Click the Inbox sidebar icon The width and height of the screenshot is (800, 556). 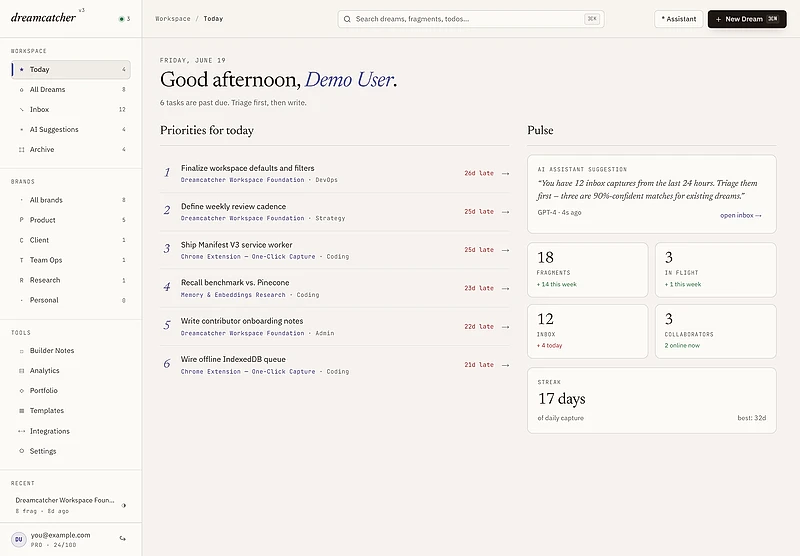click(x=21, y=110)
